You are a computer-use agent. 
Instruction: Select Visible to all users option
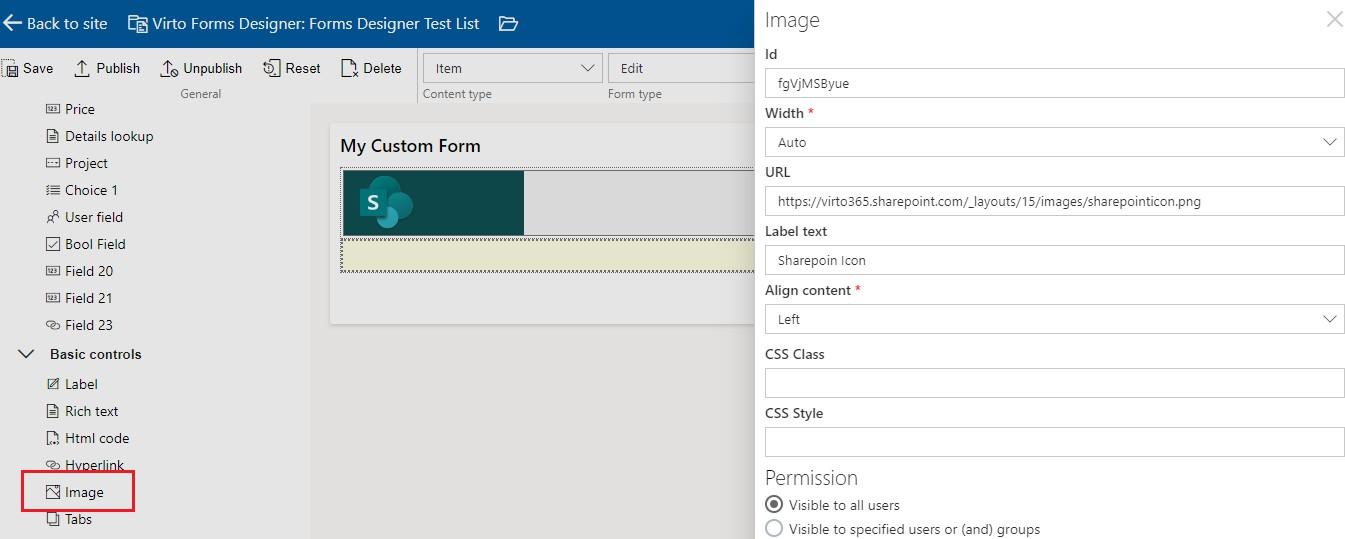pos(774,505)
